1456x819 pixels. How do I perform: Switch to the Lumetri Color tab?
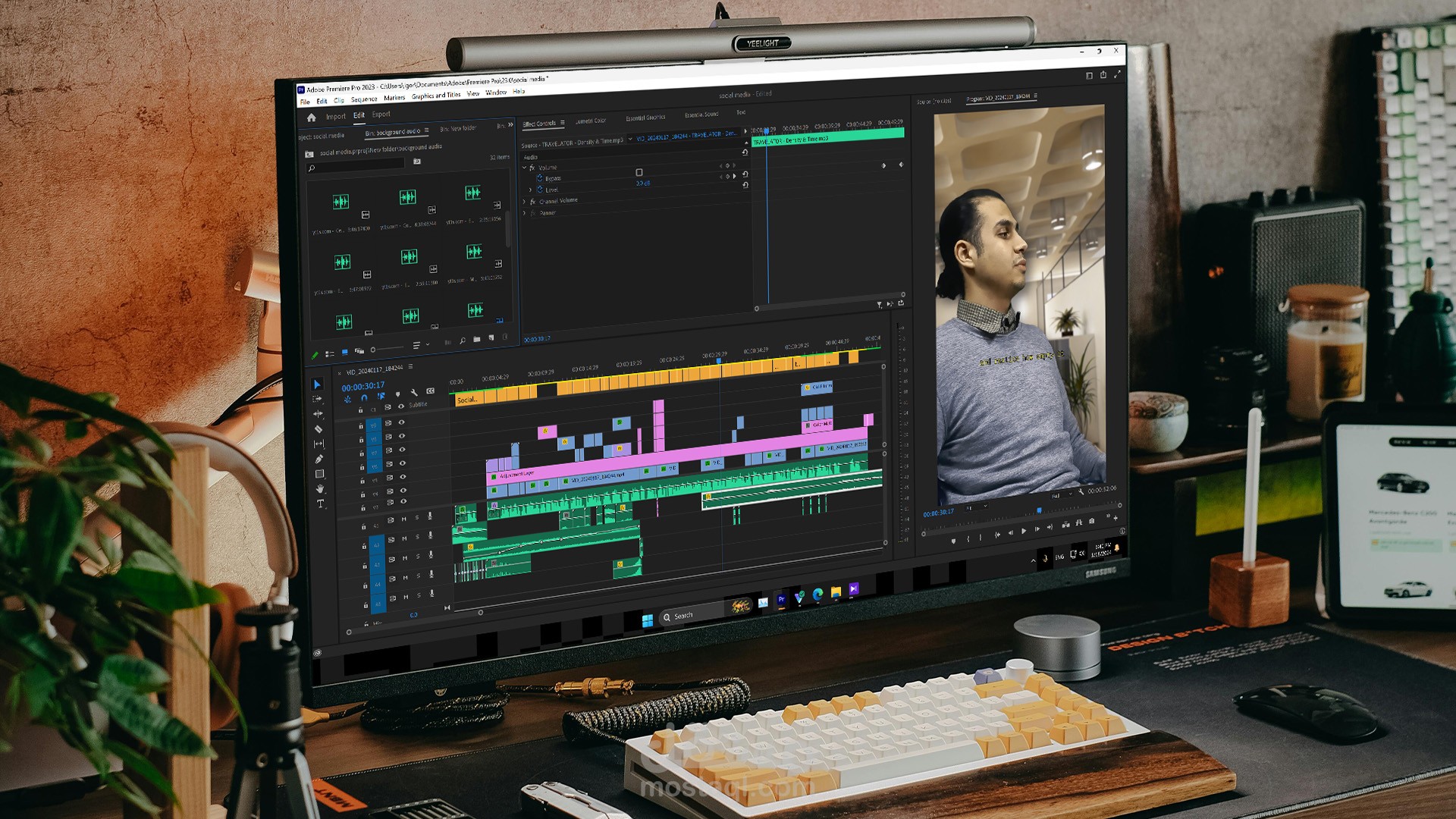point(591,121)
